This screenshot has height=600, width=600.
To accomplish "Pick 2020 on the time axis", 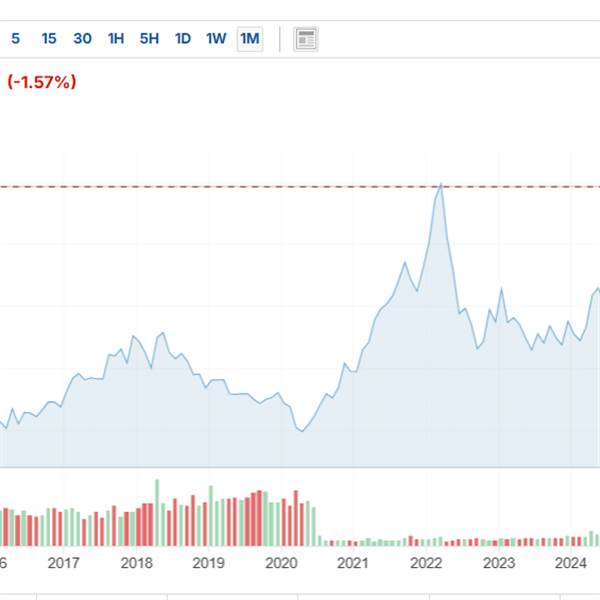I will 281,563.
